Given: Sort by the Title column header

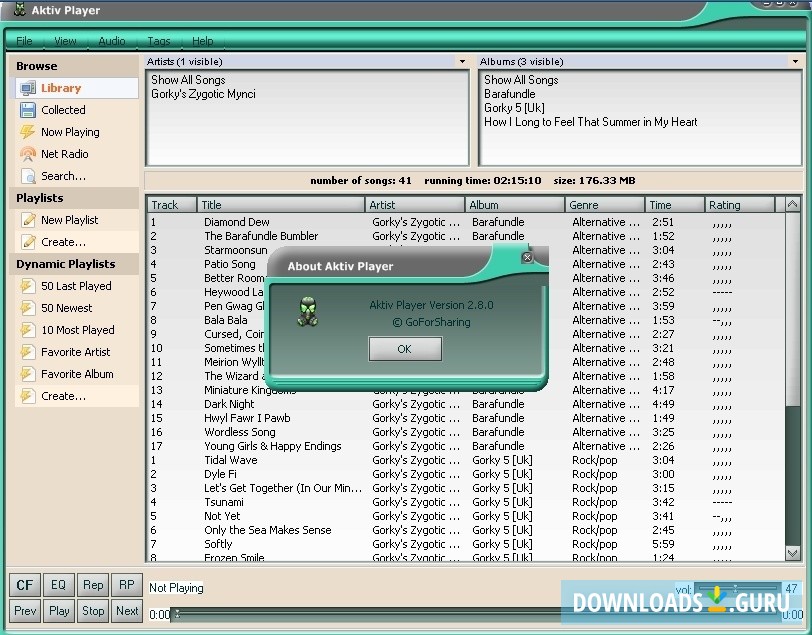Looking at the screenshot, I should (281, 205).
